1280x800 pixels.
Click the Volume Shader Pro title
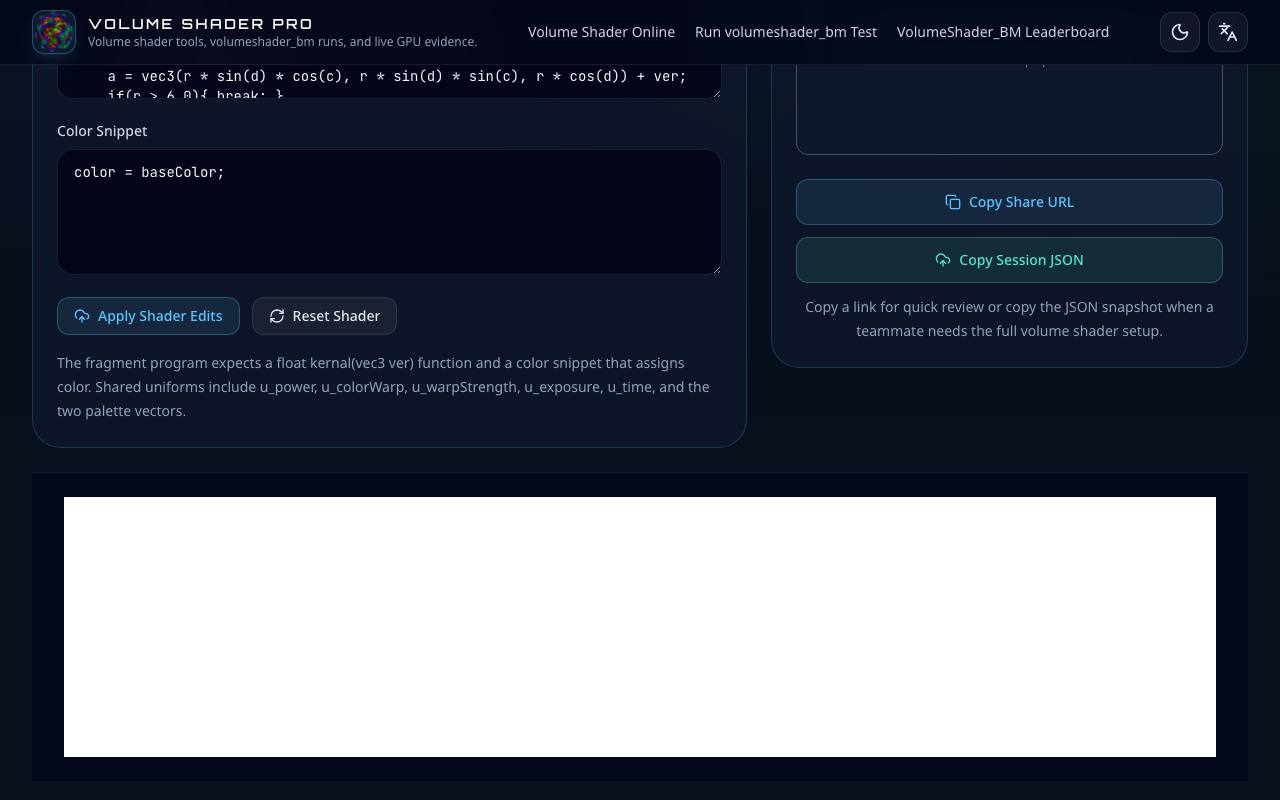tap(200, 23)
